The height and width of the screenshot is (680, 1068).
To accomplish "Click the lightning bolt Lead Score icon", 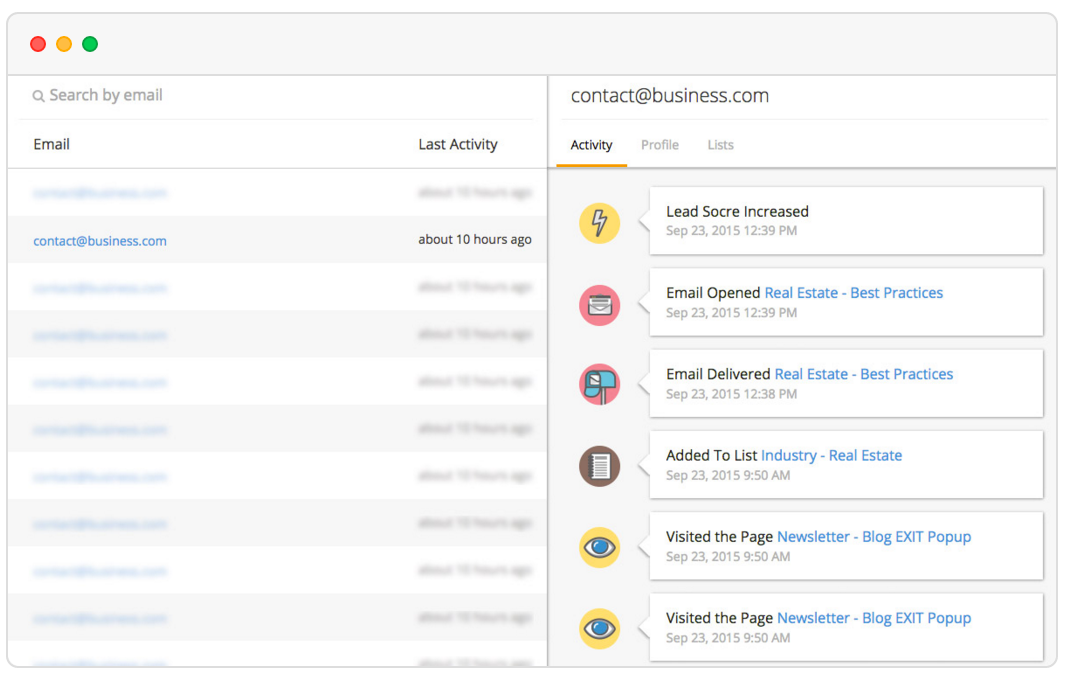I will point(600,221).
